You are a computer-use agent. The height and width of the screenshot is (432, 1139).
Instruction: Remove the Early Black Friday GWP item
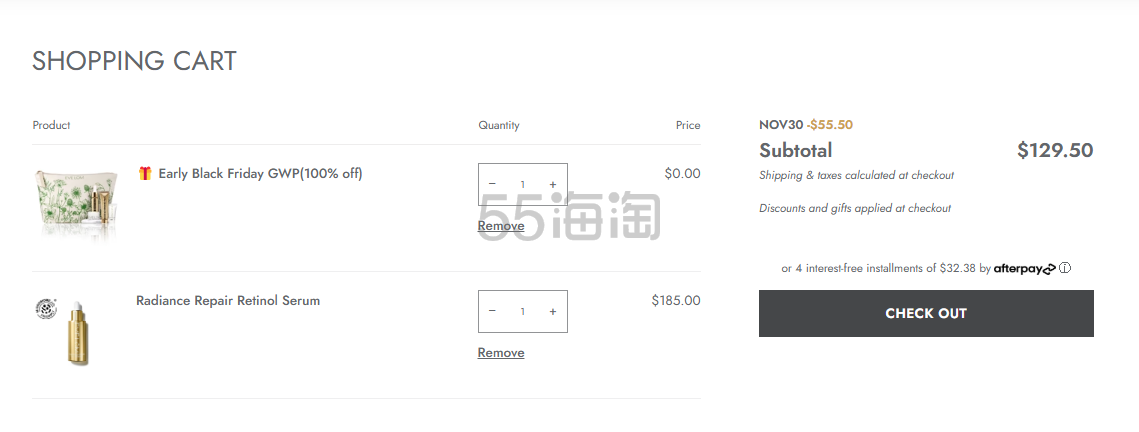click(x=501, y=226)
